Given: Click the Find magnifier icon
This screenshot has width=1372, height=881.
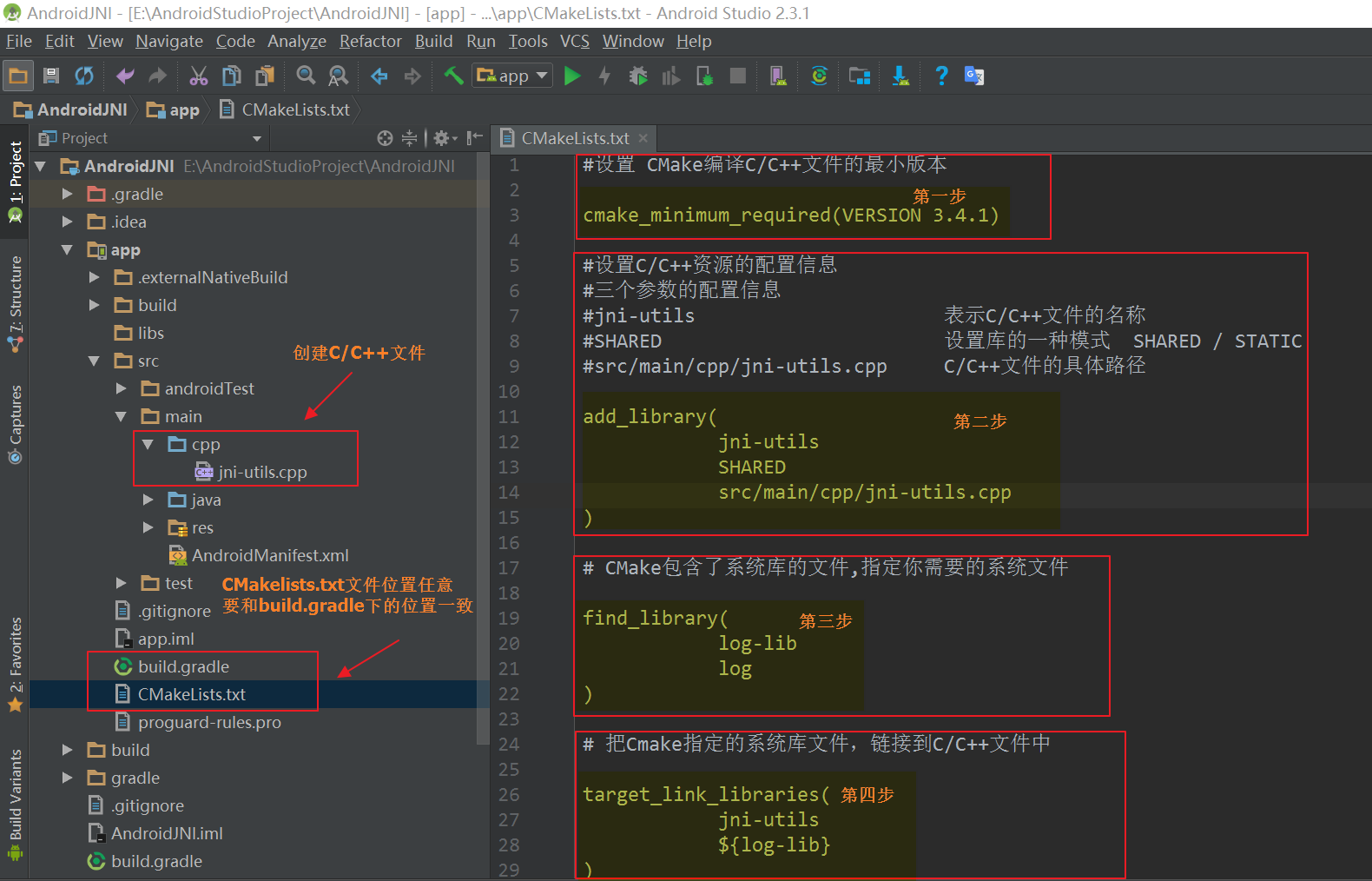Looking at the screenshot, I should [x=306, y=76].
